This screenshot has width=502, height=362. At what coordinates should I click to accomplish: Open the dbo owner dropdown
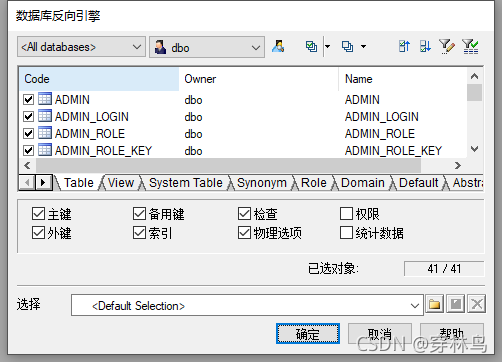[x=207, y=47]
